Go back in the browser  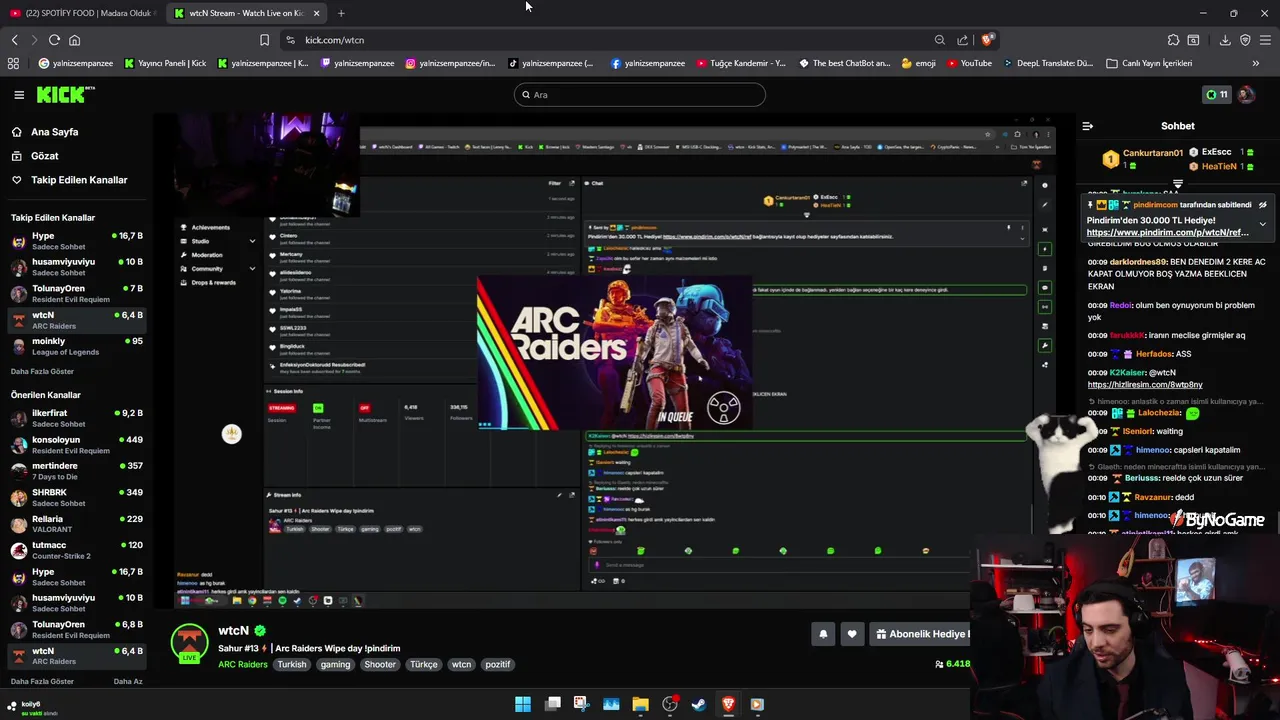tap(14, 40)
